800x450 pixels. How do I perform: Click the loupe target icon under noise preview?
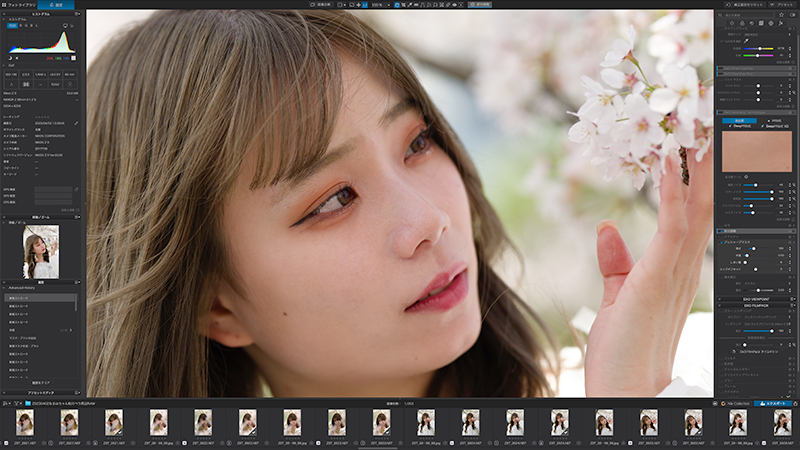[x=746, y=177]
